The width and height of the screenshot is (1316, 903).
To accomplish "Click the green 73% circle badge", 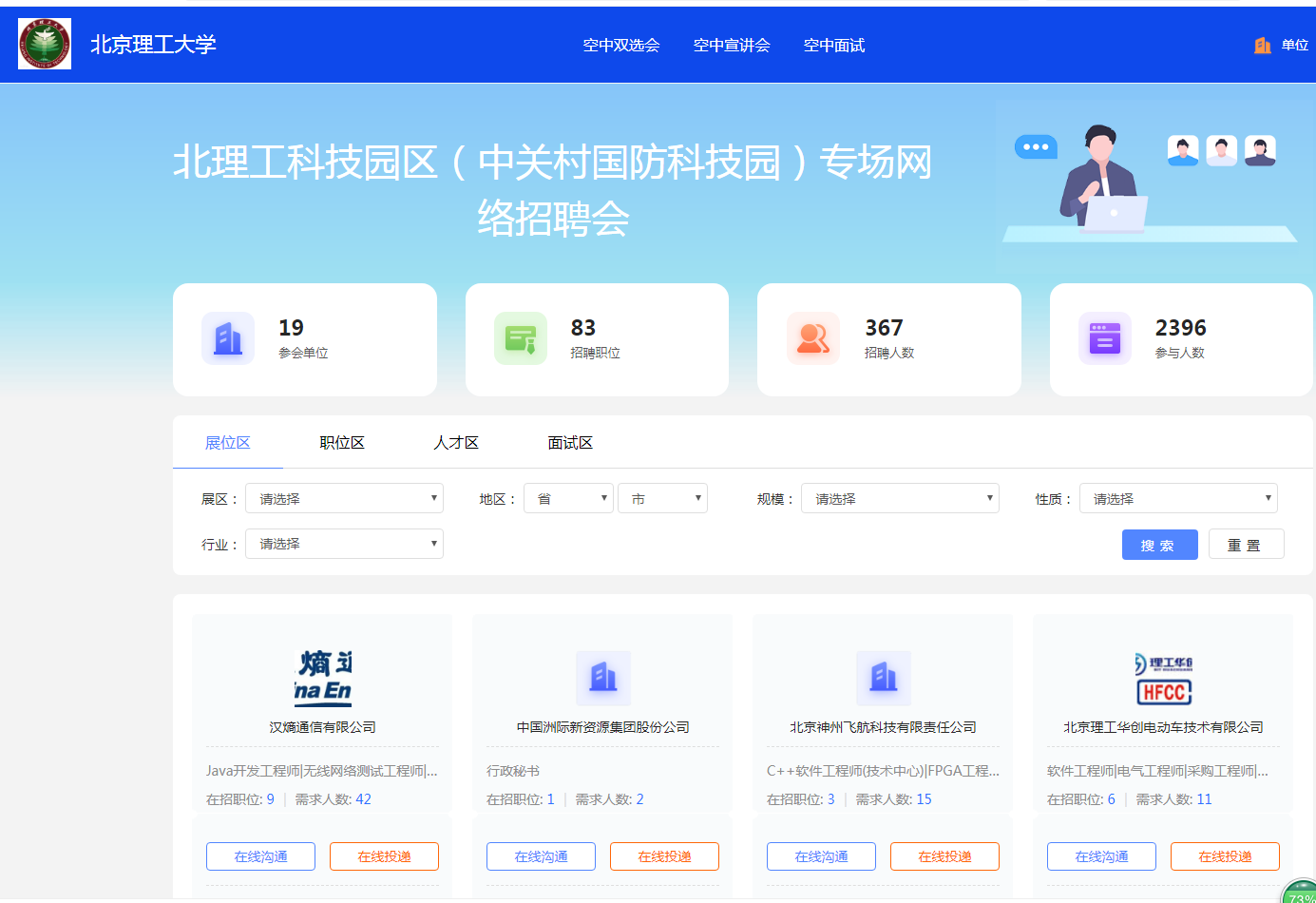I will point(1300,893).
